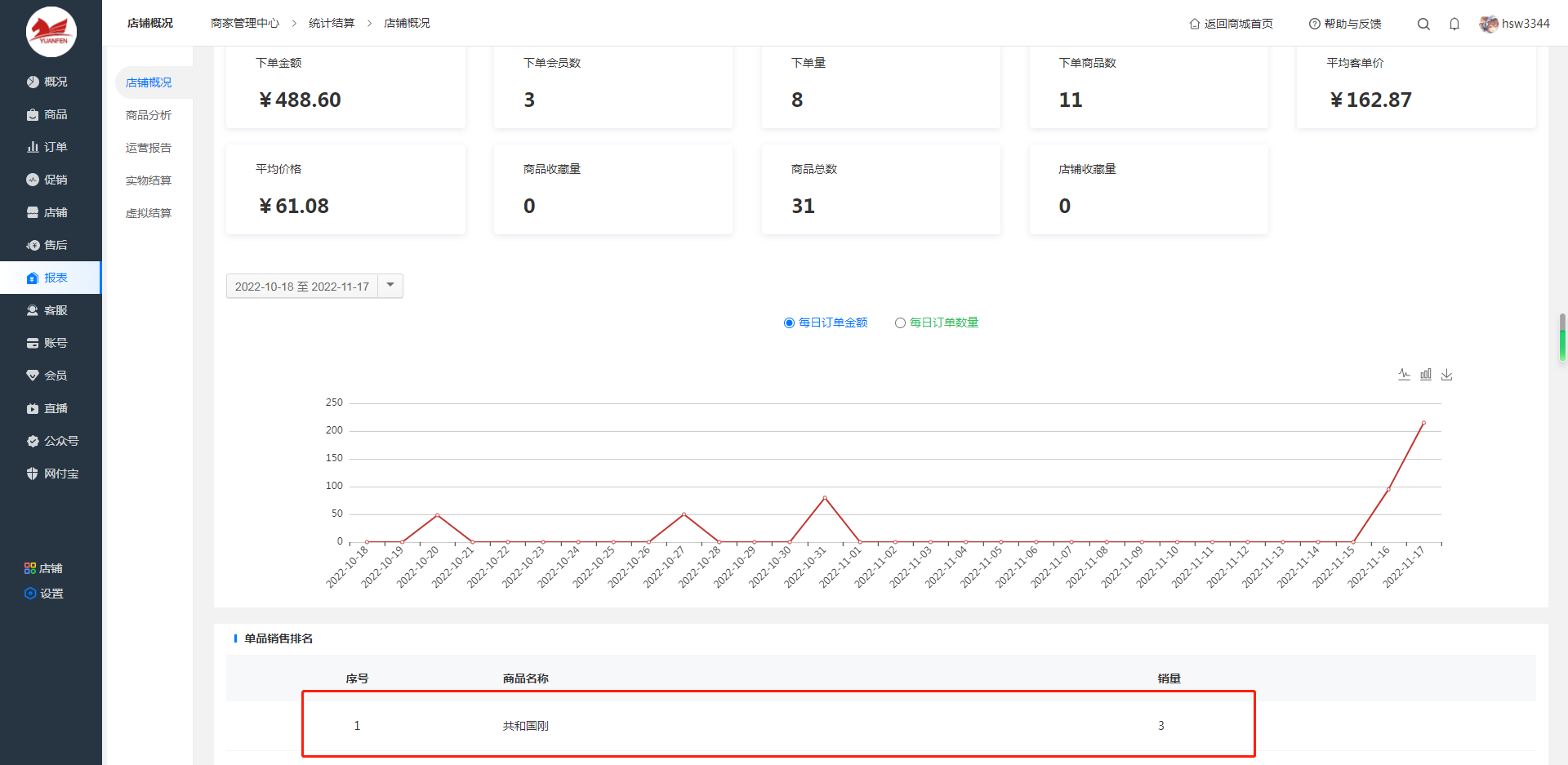
Task: Click 共和国刚 product name in ranking
Action: [525, 726]
